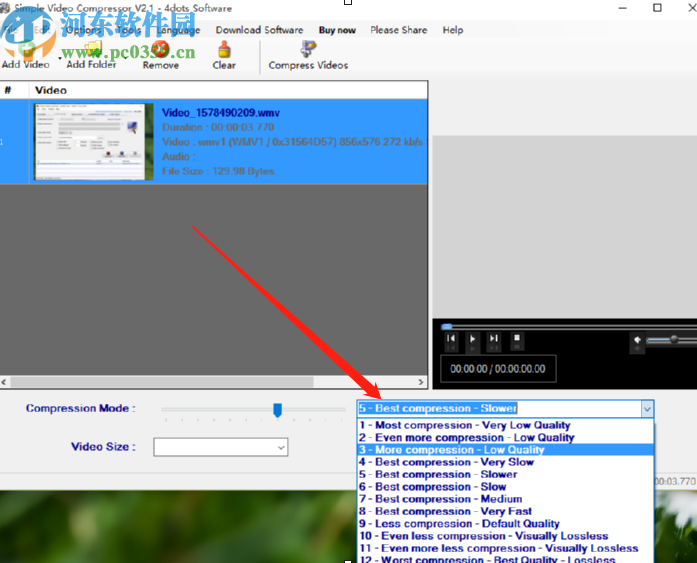Adjust the player volume slider
This screenshot has height=563, width=697.
[x=672, y=340]
